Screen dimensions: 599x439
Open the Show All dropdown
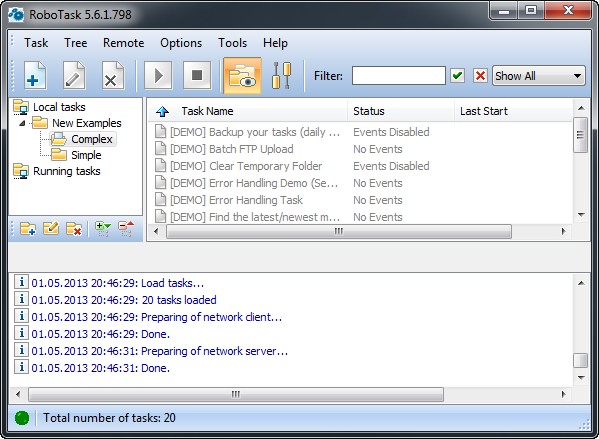pyautogui.click(x=539, y=76)
